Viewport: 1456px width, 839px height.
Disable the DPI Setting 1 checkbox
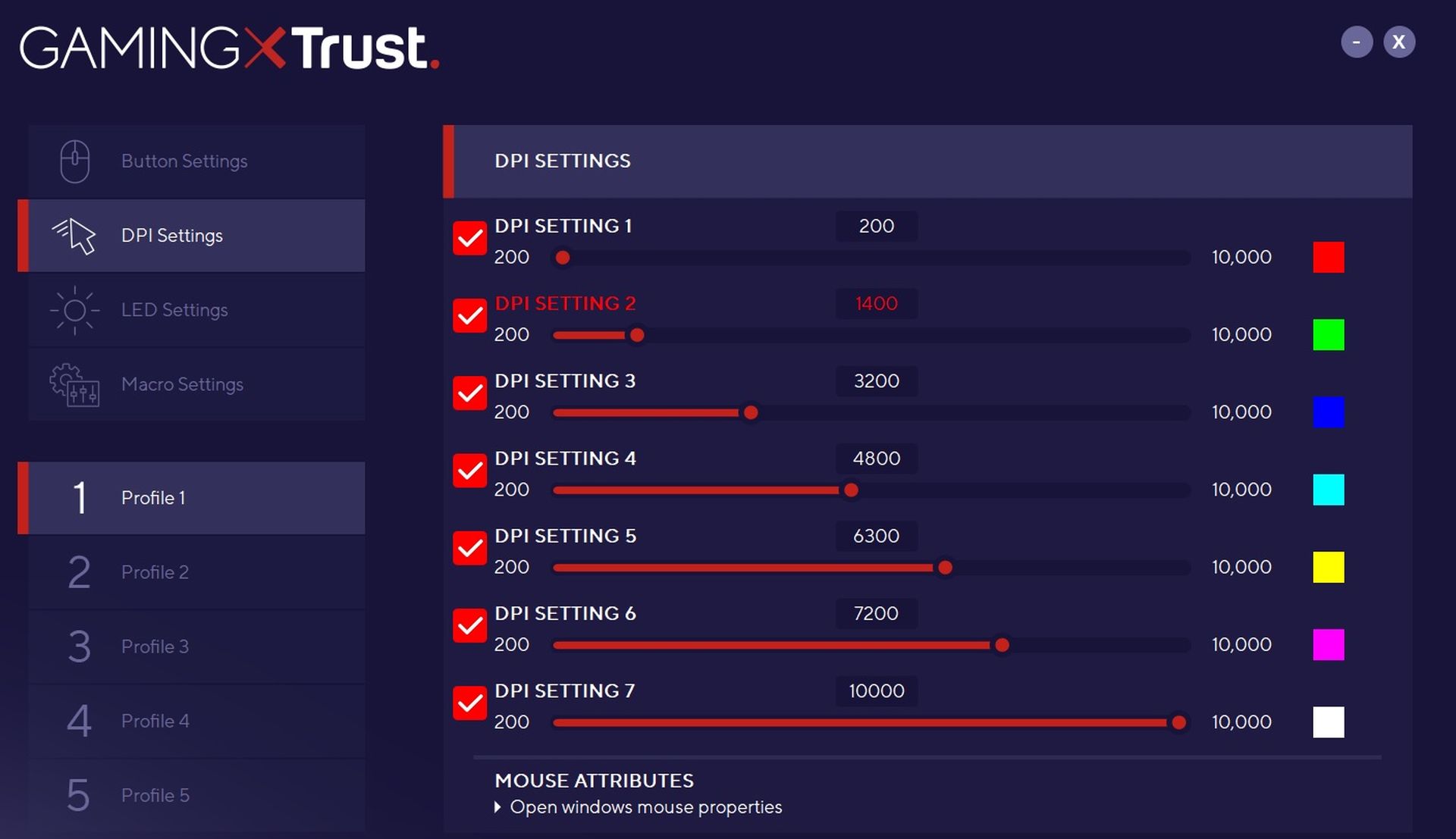470,239
